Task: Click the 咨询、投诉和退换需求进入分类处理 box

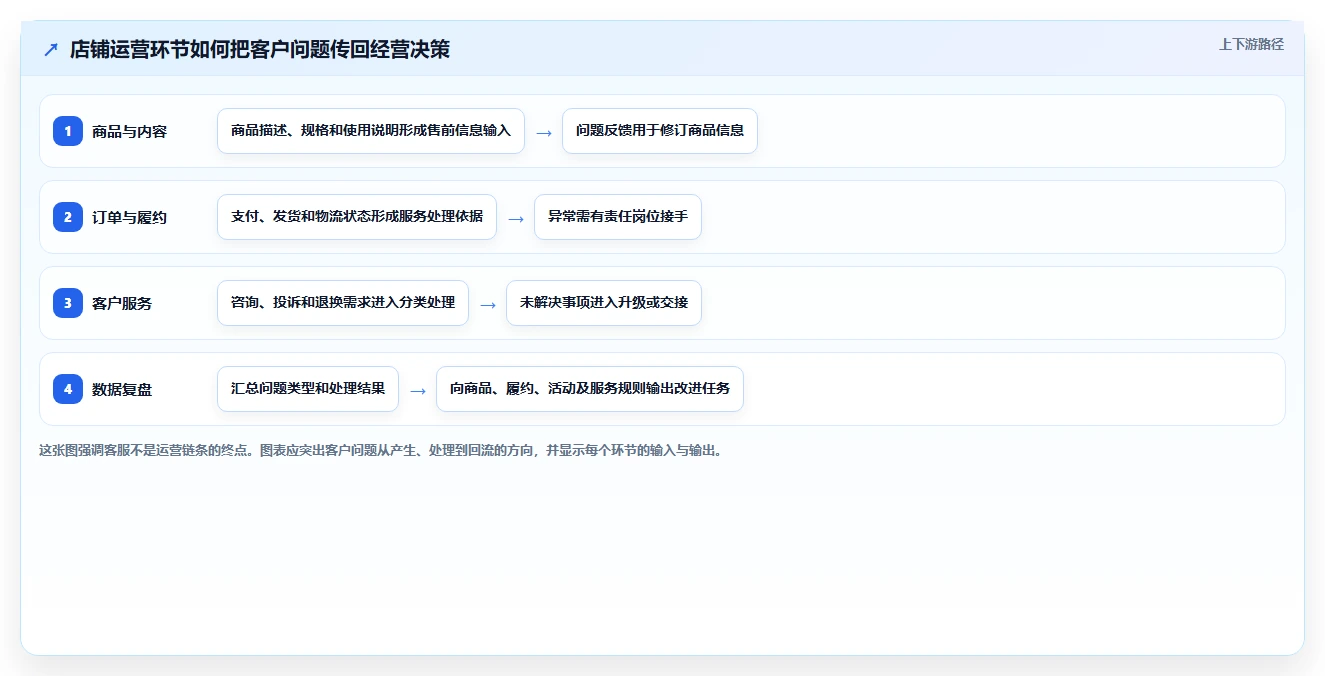Action: 343,303
